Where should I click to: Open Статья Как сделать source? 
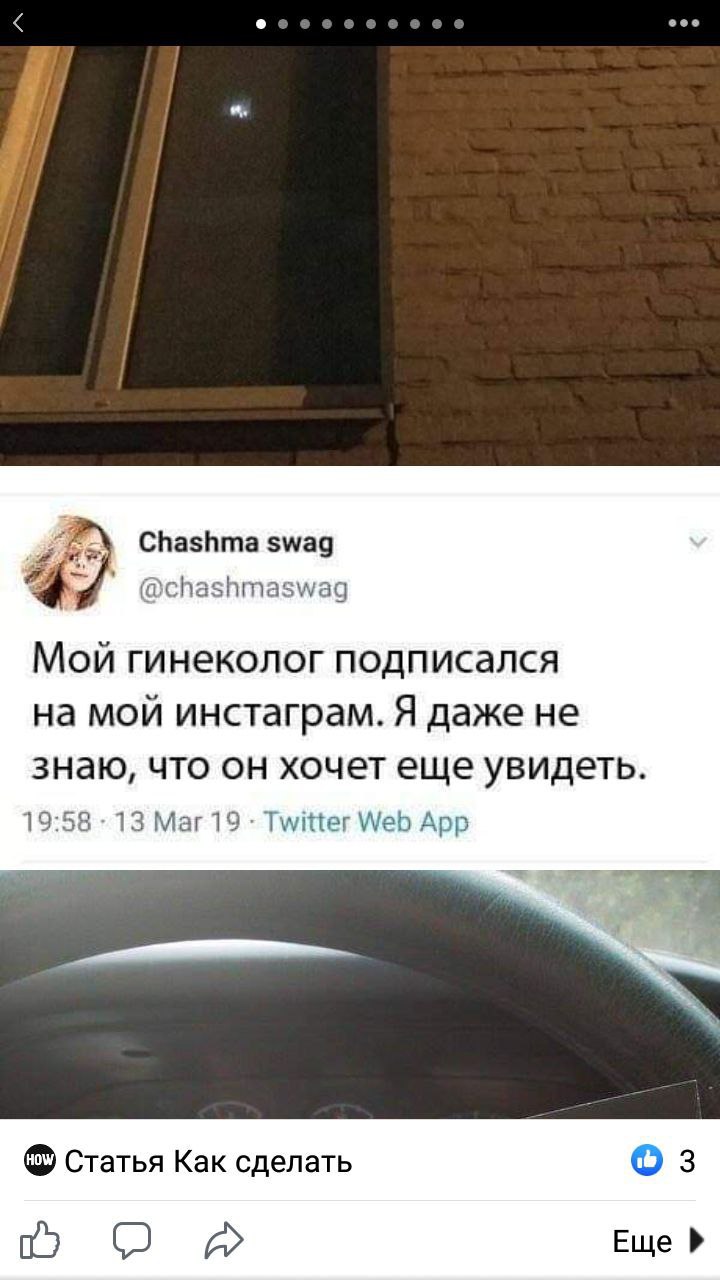(x=208, y=1162)
